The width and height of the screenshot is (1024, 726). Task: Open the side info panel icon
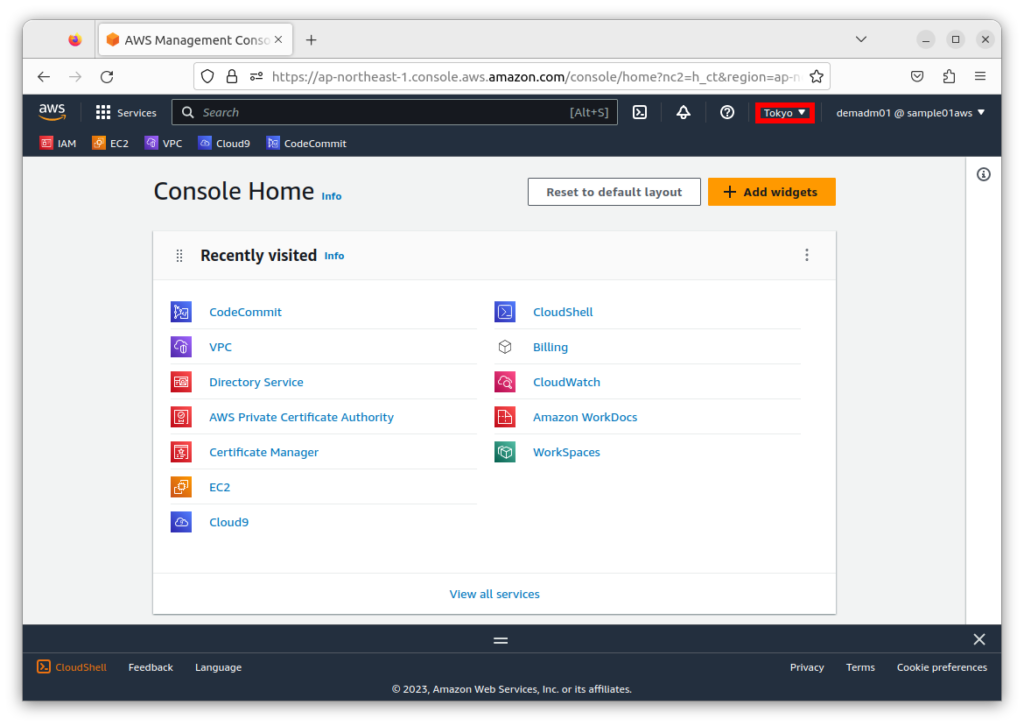[x=983, y=175]
